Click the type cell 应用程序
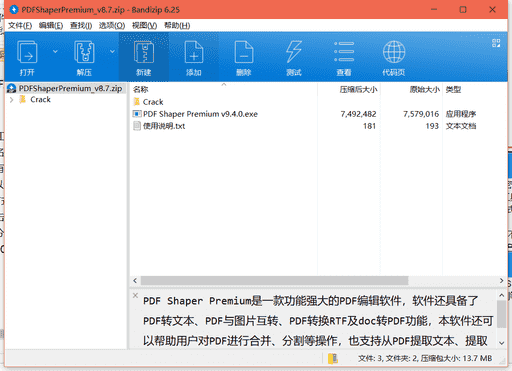 (x=461, y=114)
